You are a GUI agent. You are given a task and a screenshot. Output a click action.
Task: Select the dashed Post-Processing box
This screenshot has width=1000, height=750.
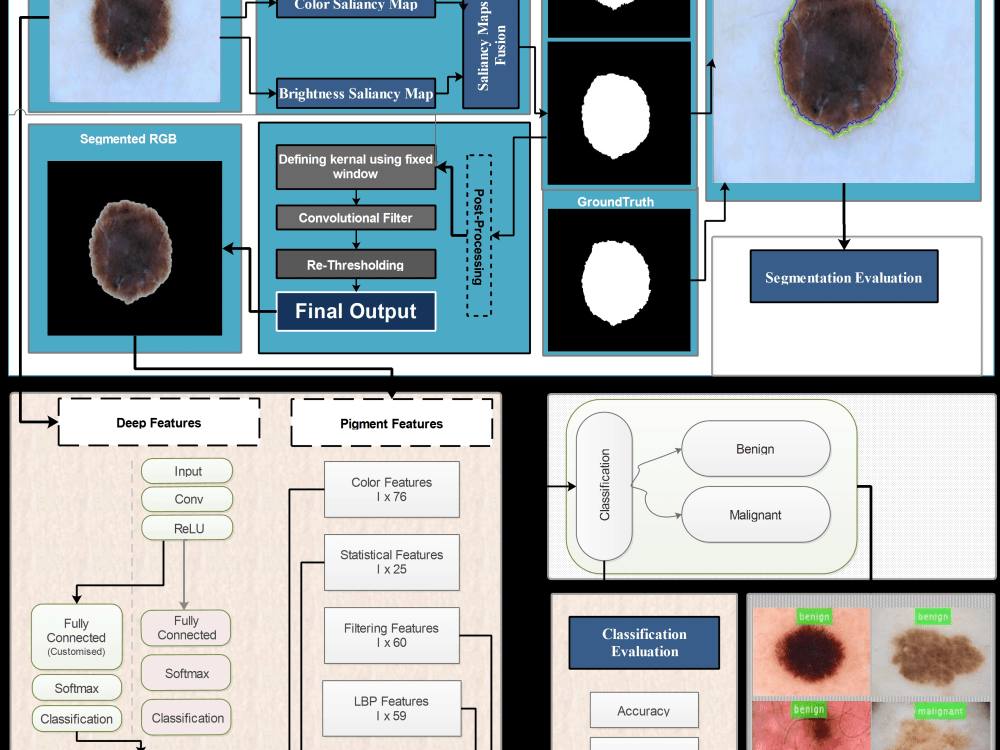coord(479,235)
